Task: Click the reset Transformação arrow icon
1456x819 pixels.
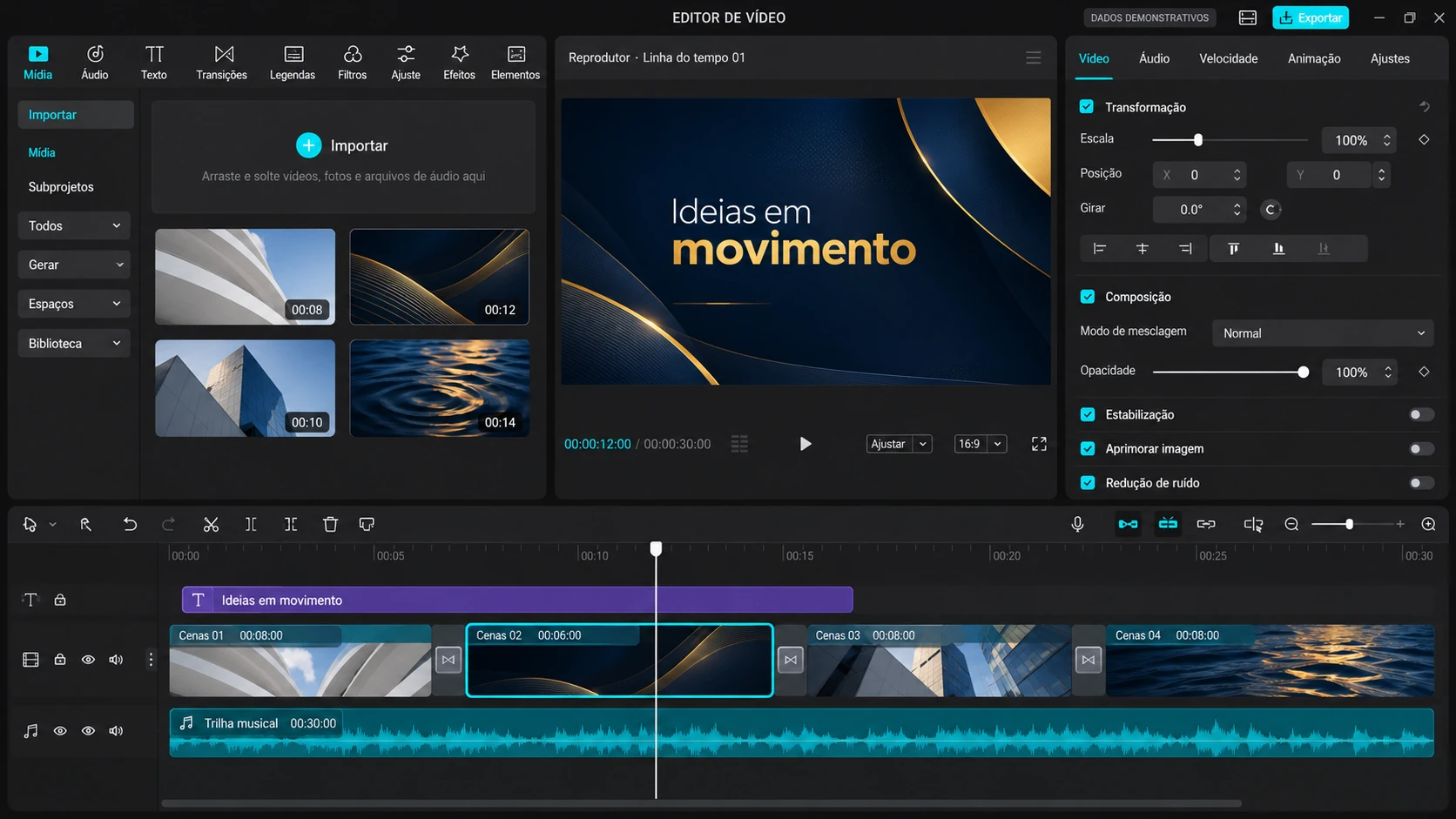Action: 1425,106
